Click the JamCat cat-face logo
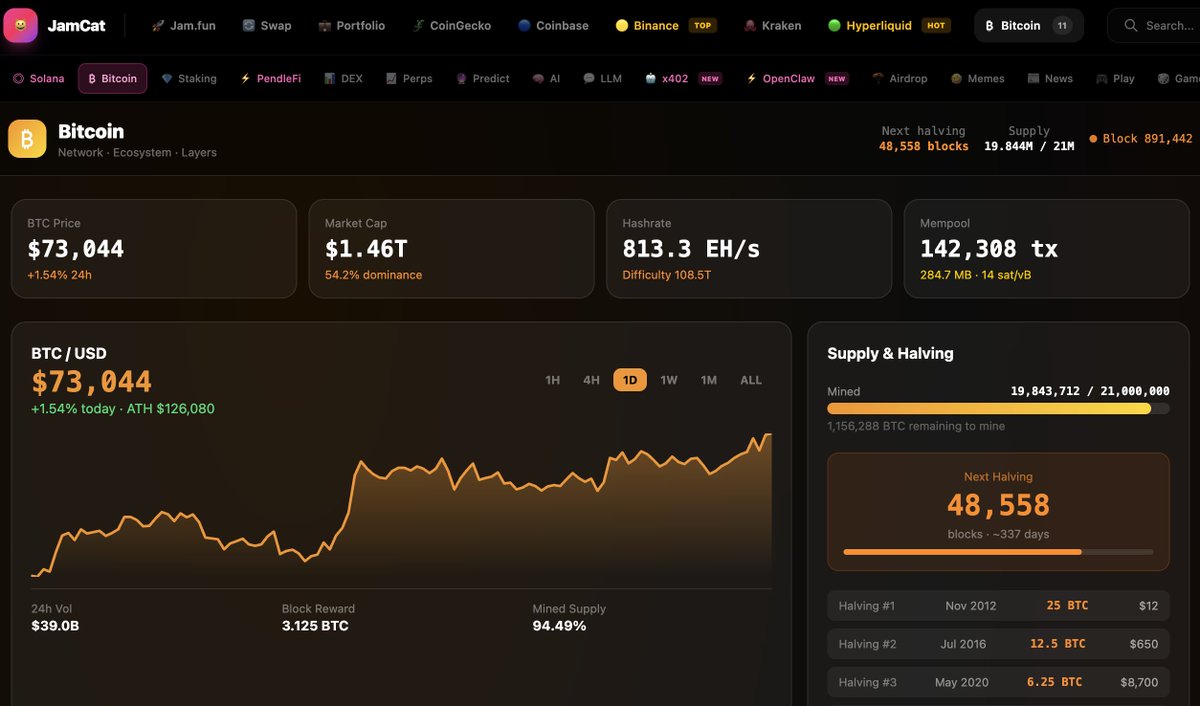The image size is (1200, 706). click(x=20, y=25)
